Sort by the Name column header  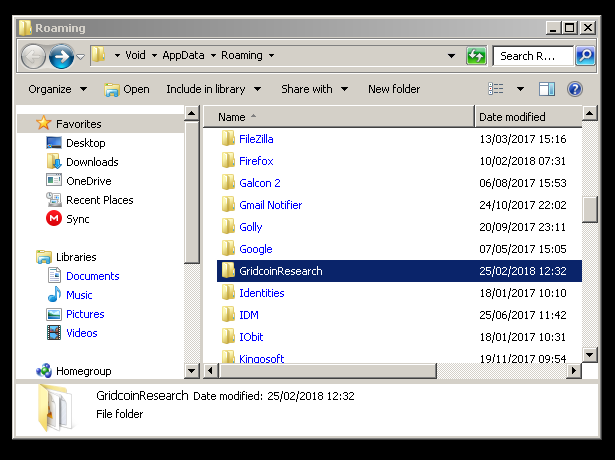338,117
